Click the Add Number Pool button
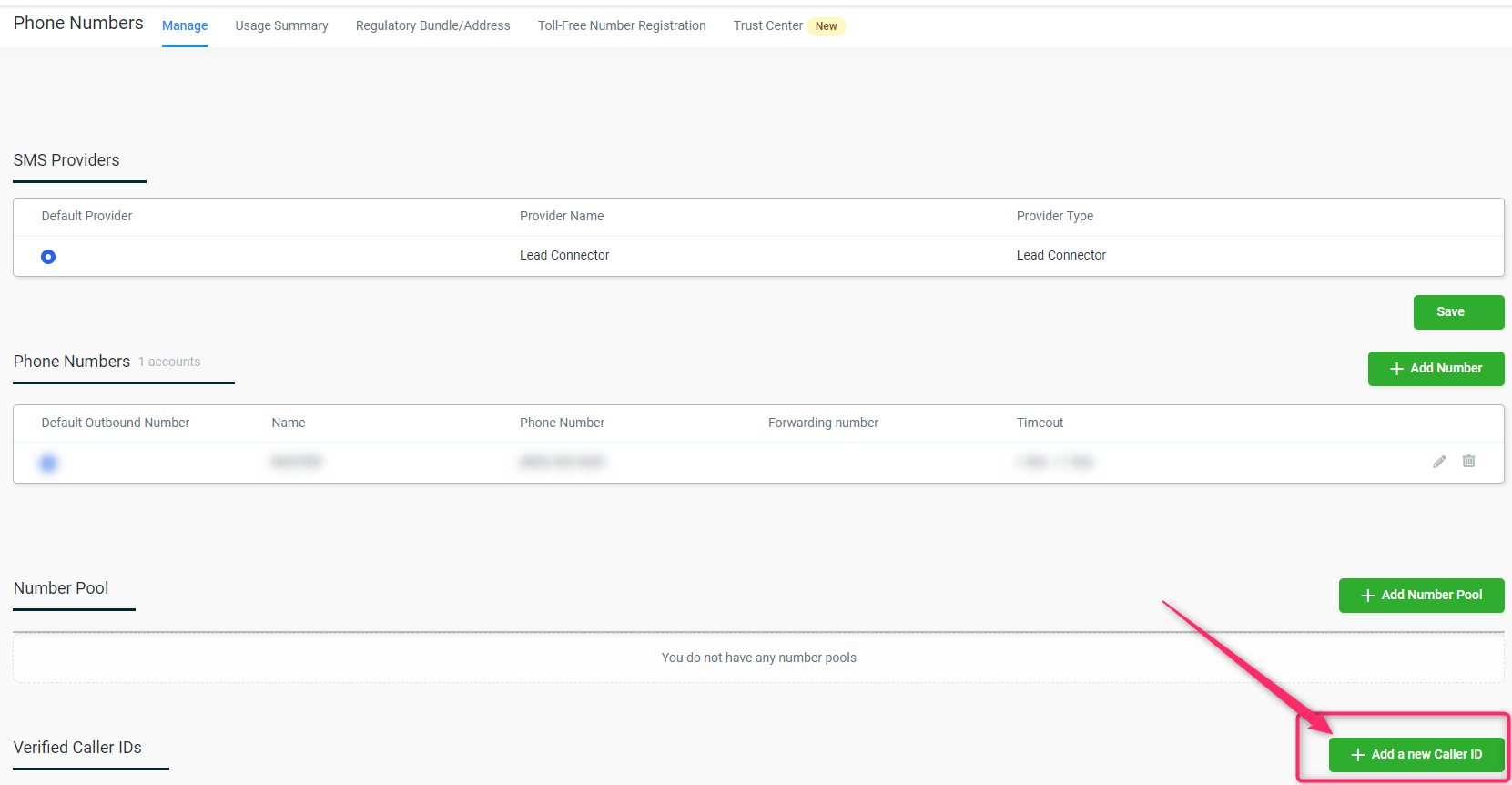This screenshot has height=785, width=1512. pyautogui.click(x=1421, y=596)
